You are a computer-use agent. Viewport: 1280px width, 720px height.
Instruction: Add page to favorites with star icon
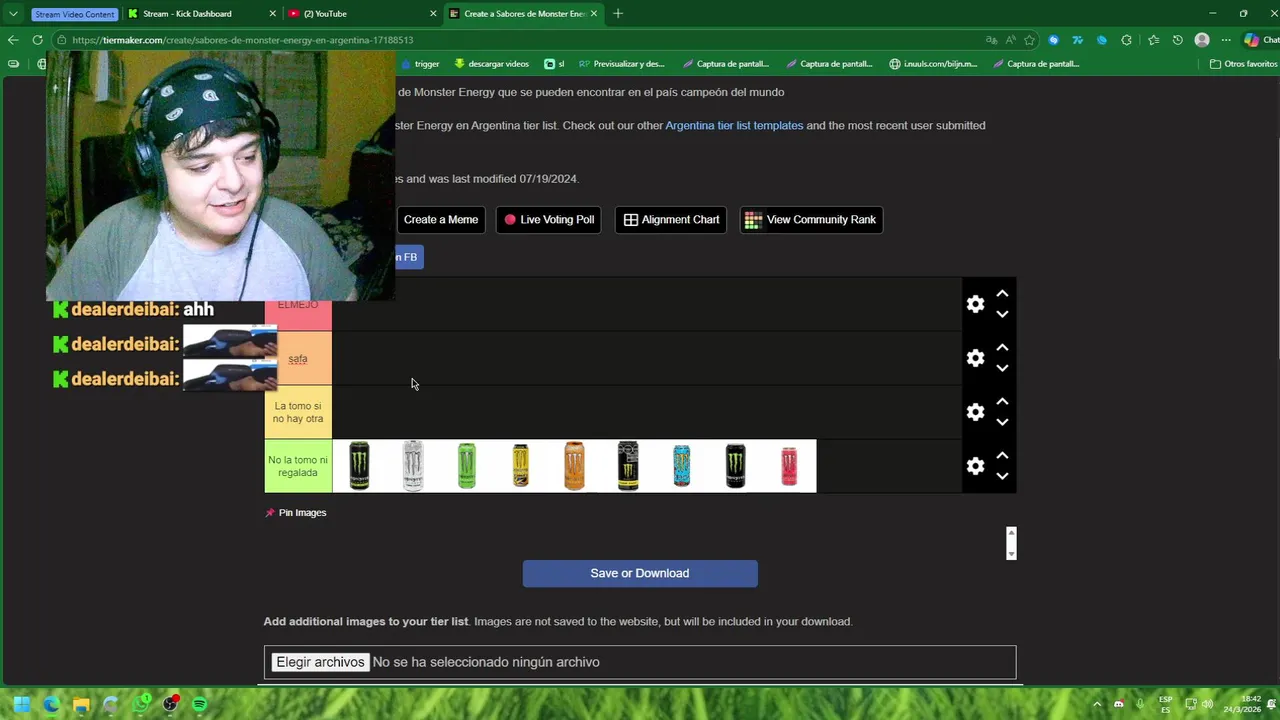(x=1029, y=40)
